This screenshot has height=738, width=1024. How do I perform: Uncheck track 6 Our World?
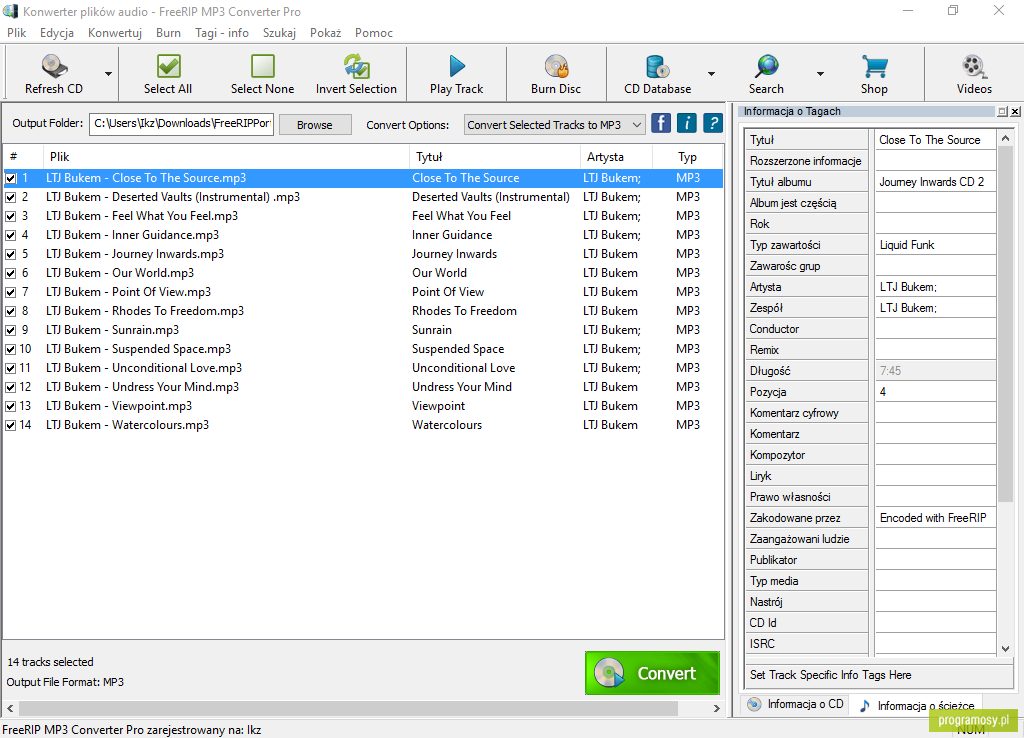[11, 273]
